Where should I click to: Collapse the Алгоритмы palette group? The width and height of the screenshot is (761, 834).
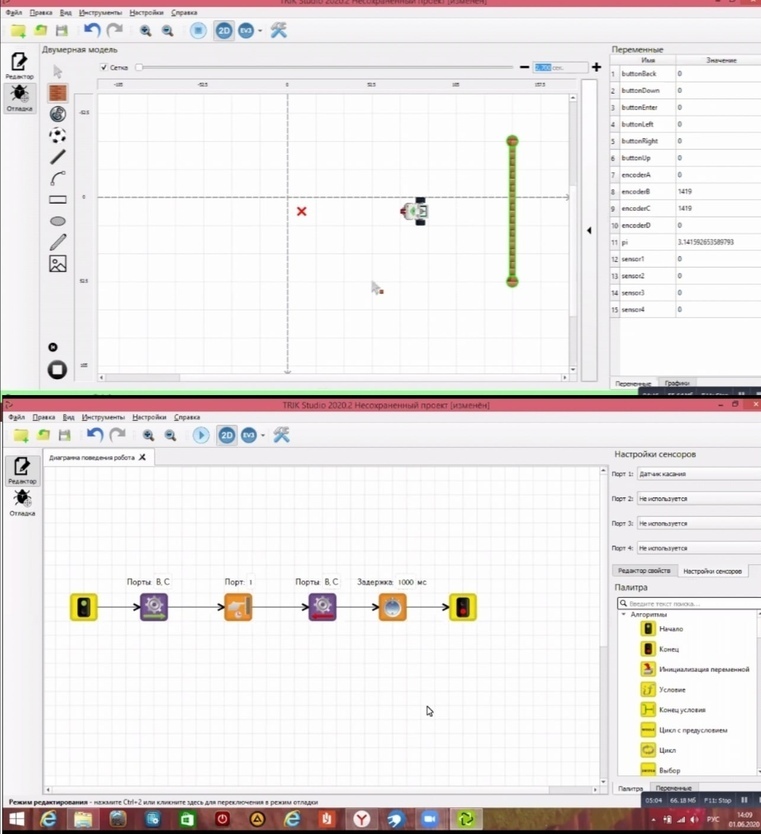[x=624, y=614]
